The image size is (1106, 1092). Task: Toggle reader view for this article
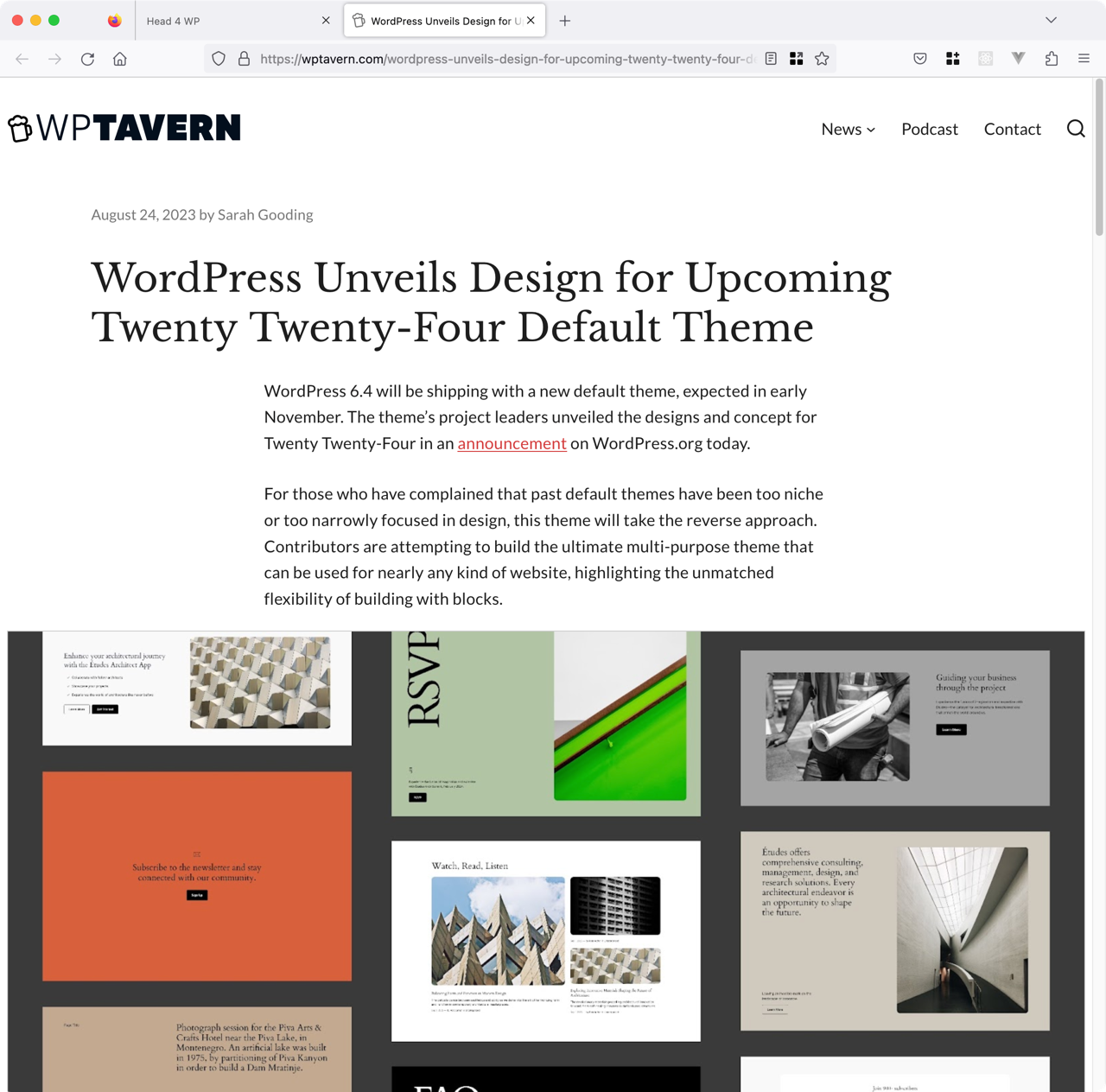tap(771, 59)
